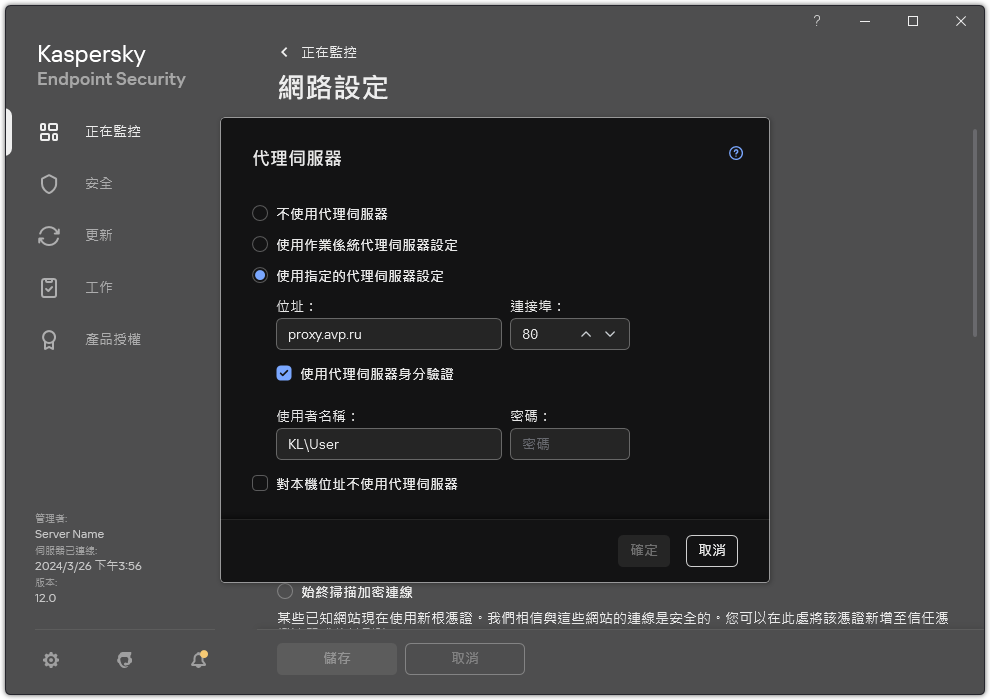Click the 位址 field containing proxy.avp.ru
Image resolution: width=990 pixels, height=700 pixels.
(388, 334)
